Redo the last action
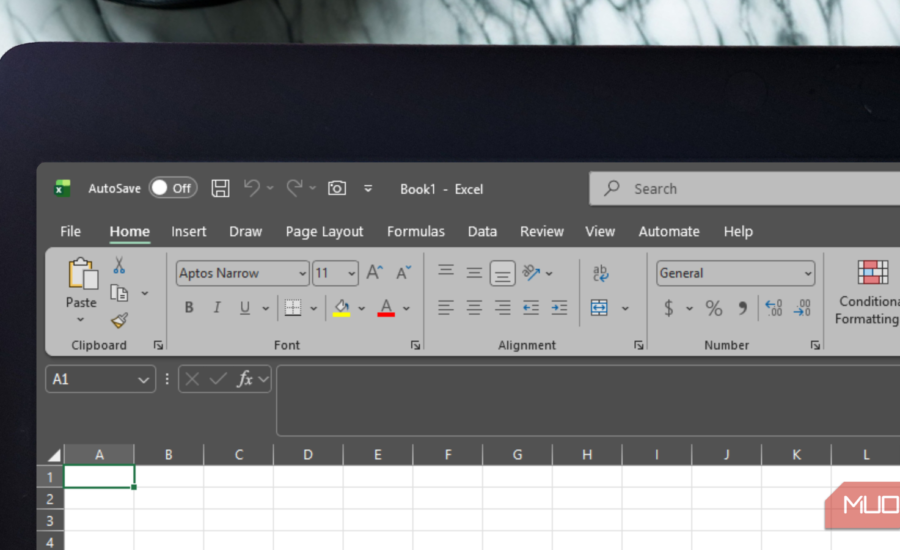This screenshot has width=900, height=550. [294, 188]
